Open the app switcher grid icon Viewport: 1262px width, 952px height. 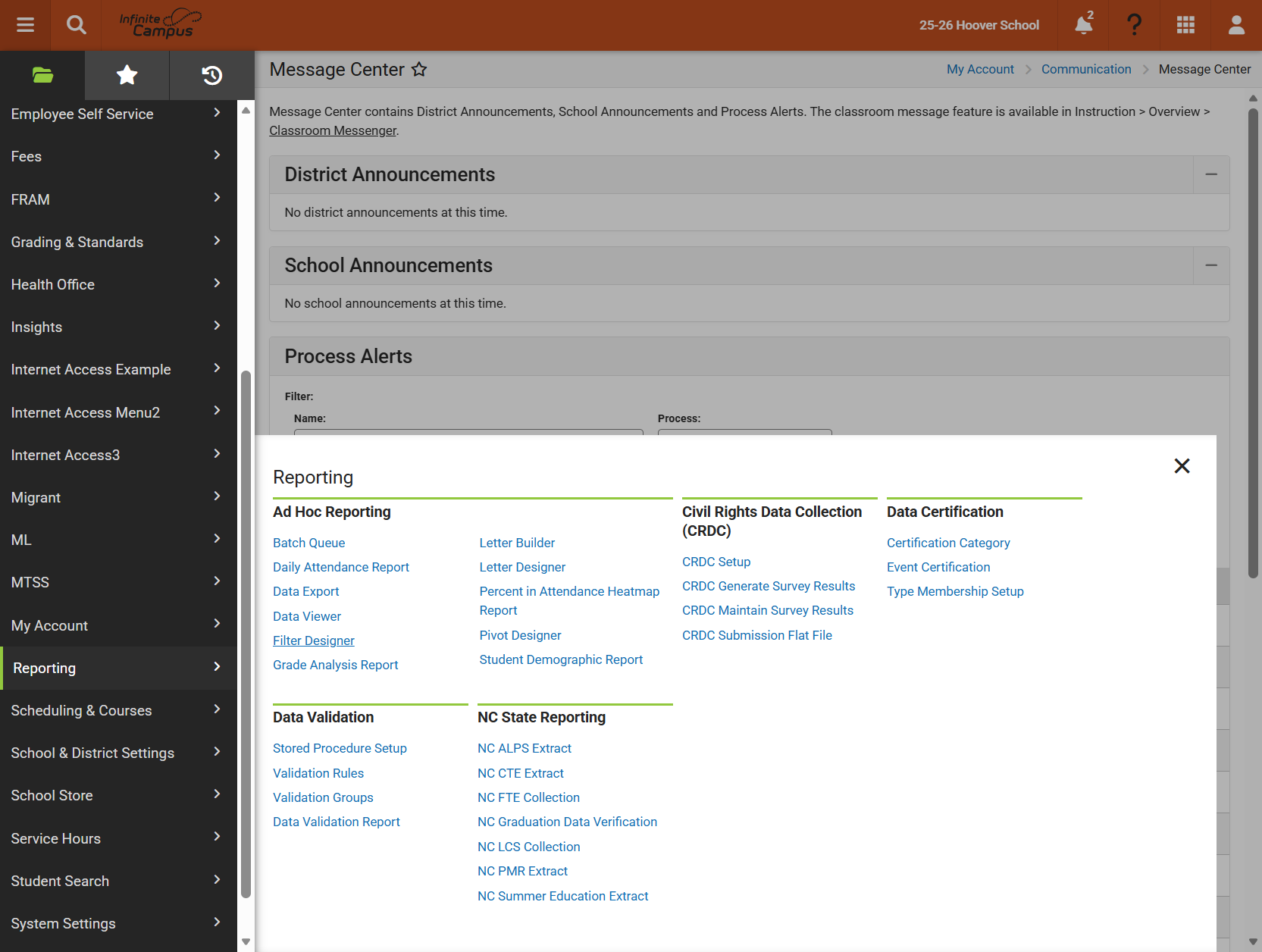pyautogui.click(x=1185, y=25)
